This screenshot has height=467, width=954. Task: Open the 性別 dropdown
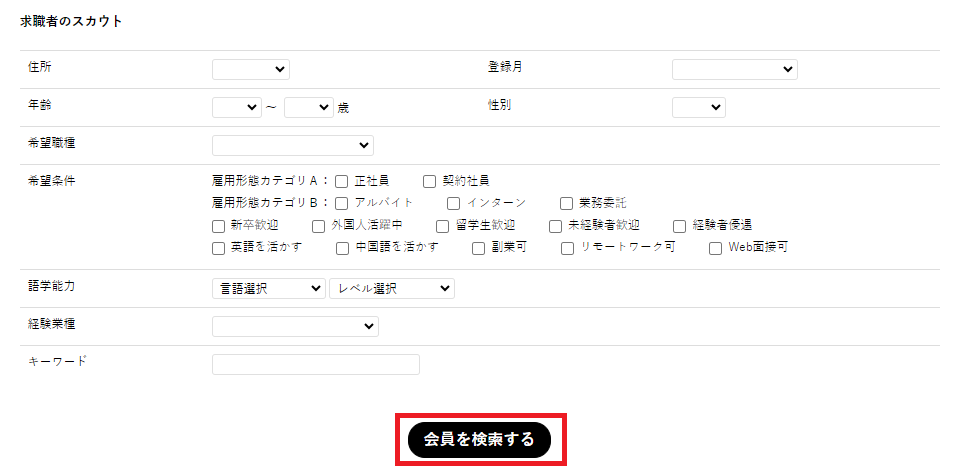[698, 107]
